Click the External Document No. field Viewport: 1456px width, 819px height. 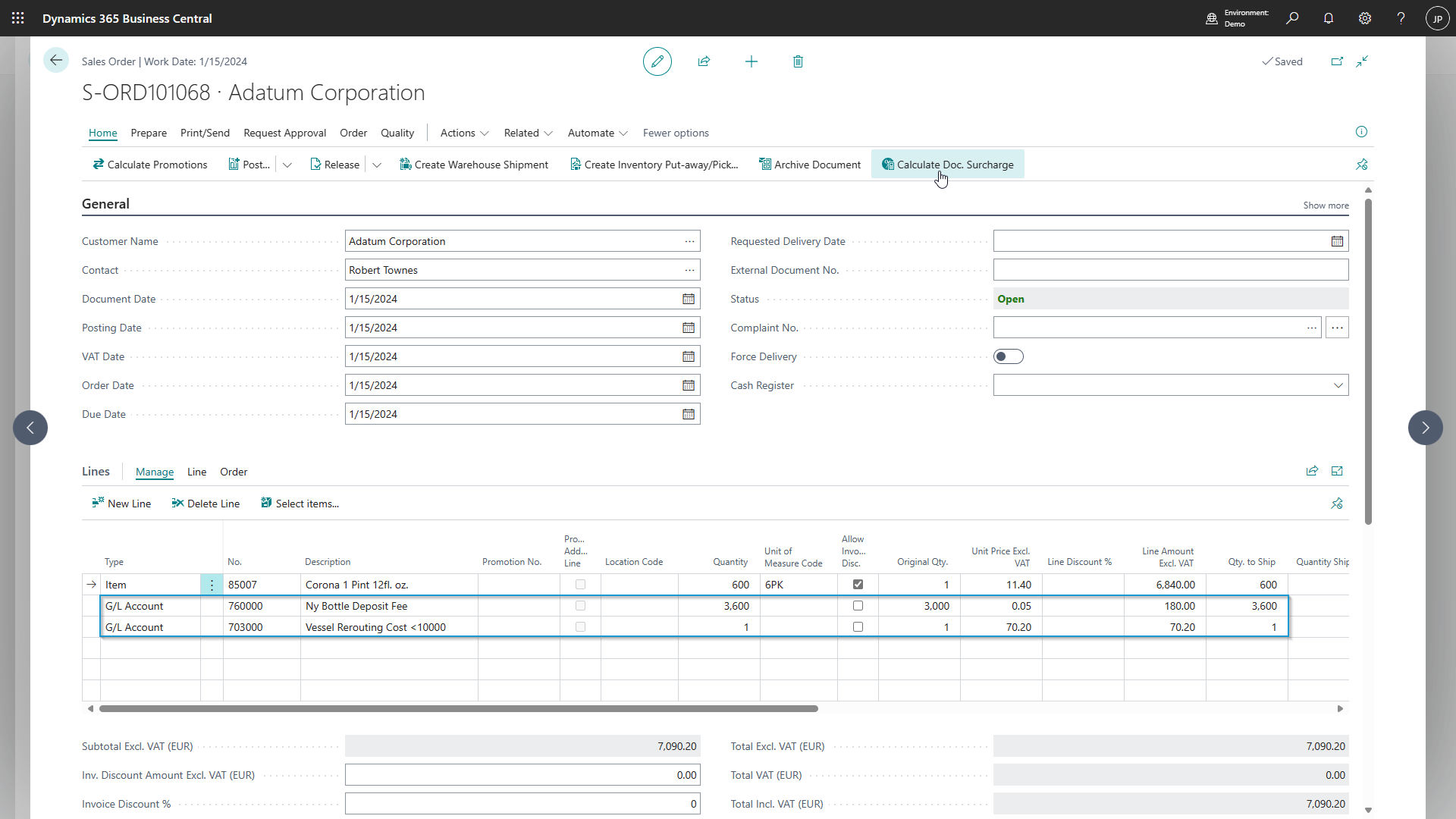coord(1171,270)
